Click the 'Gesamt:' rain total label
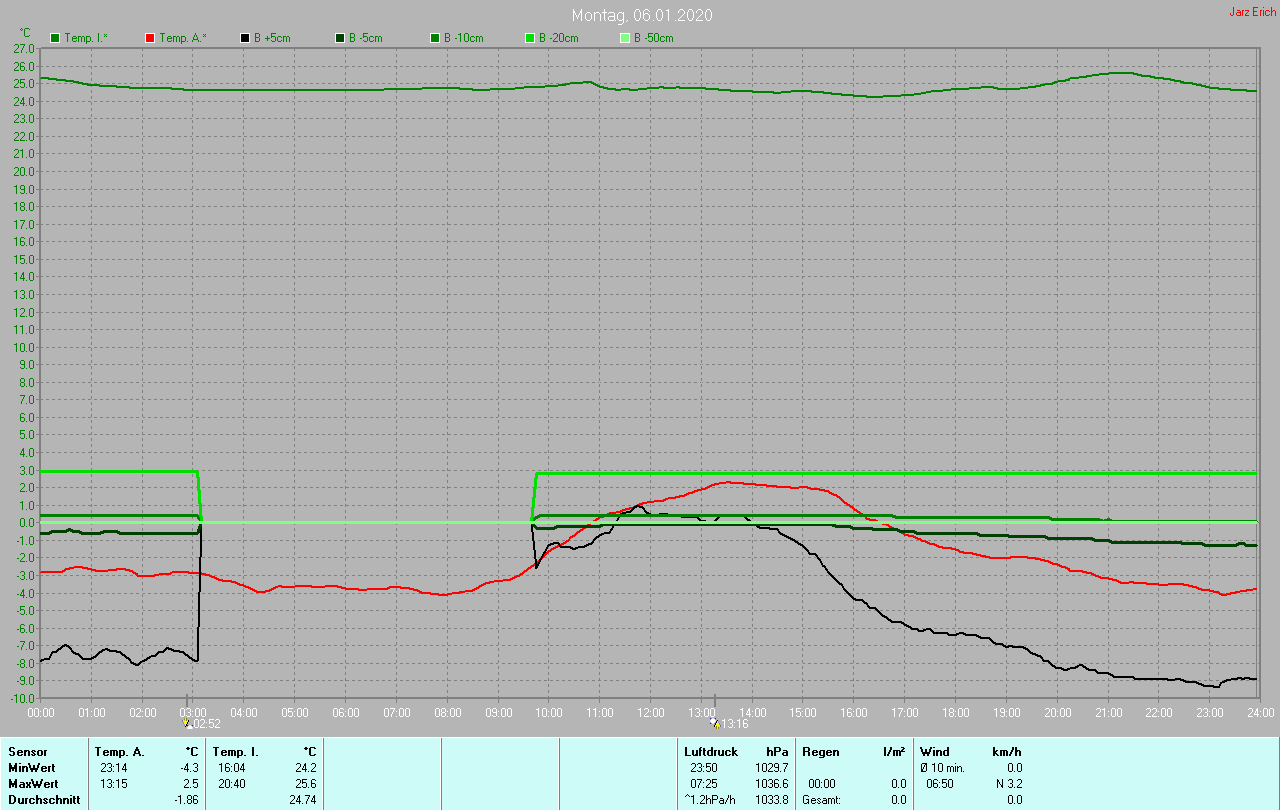 (x=821, y=800)
